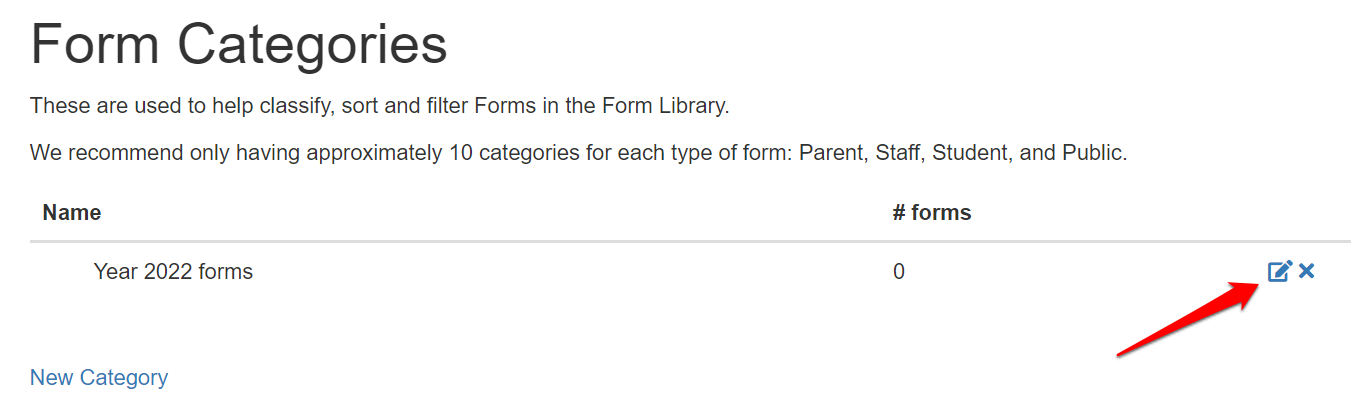Click the # forms column header
The height and width of the screenshot is (417, 1351).
pos(932,212)
